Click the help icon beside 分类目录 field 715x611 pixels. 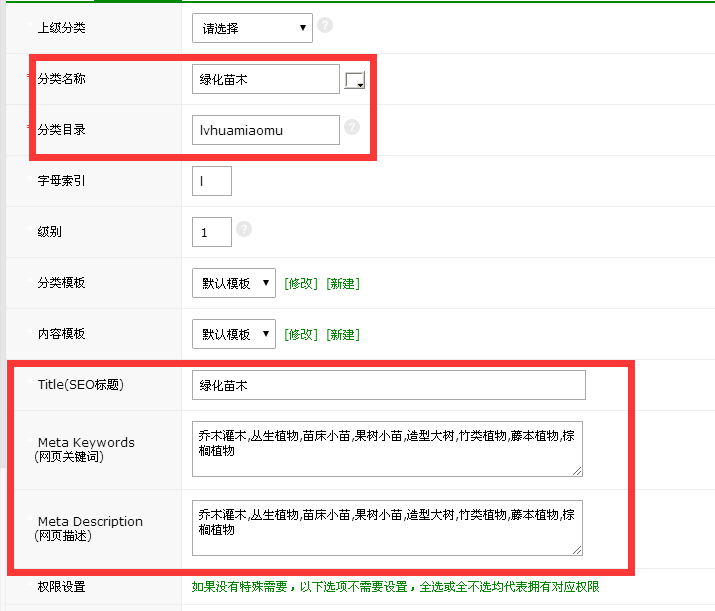(351, 127)
